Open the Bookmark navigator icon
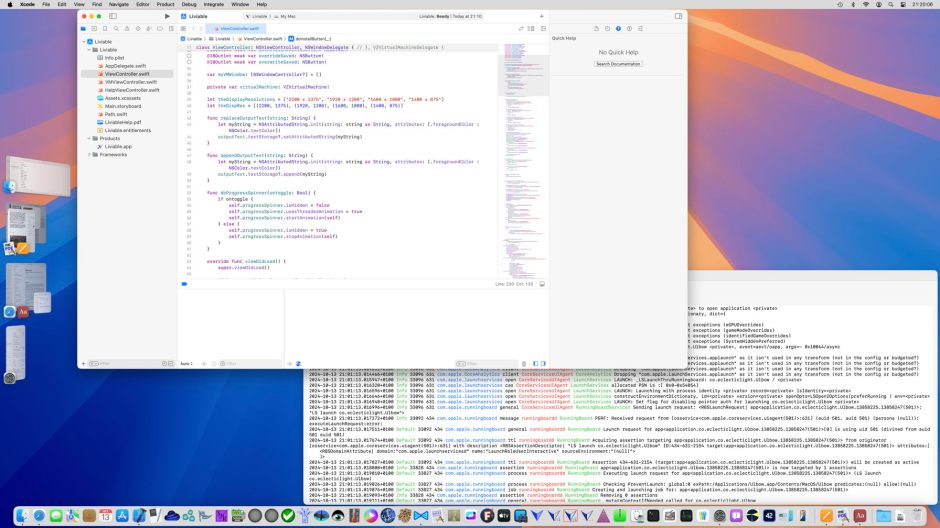This screenshot has width=940, height=528. click(105, 28)
